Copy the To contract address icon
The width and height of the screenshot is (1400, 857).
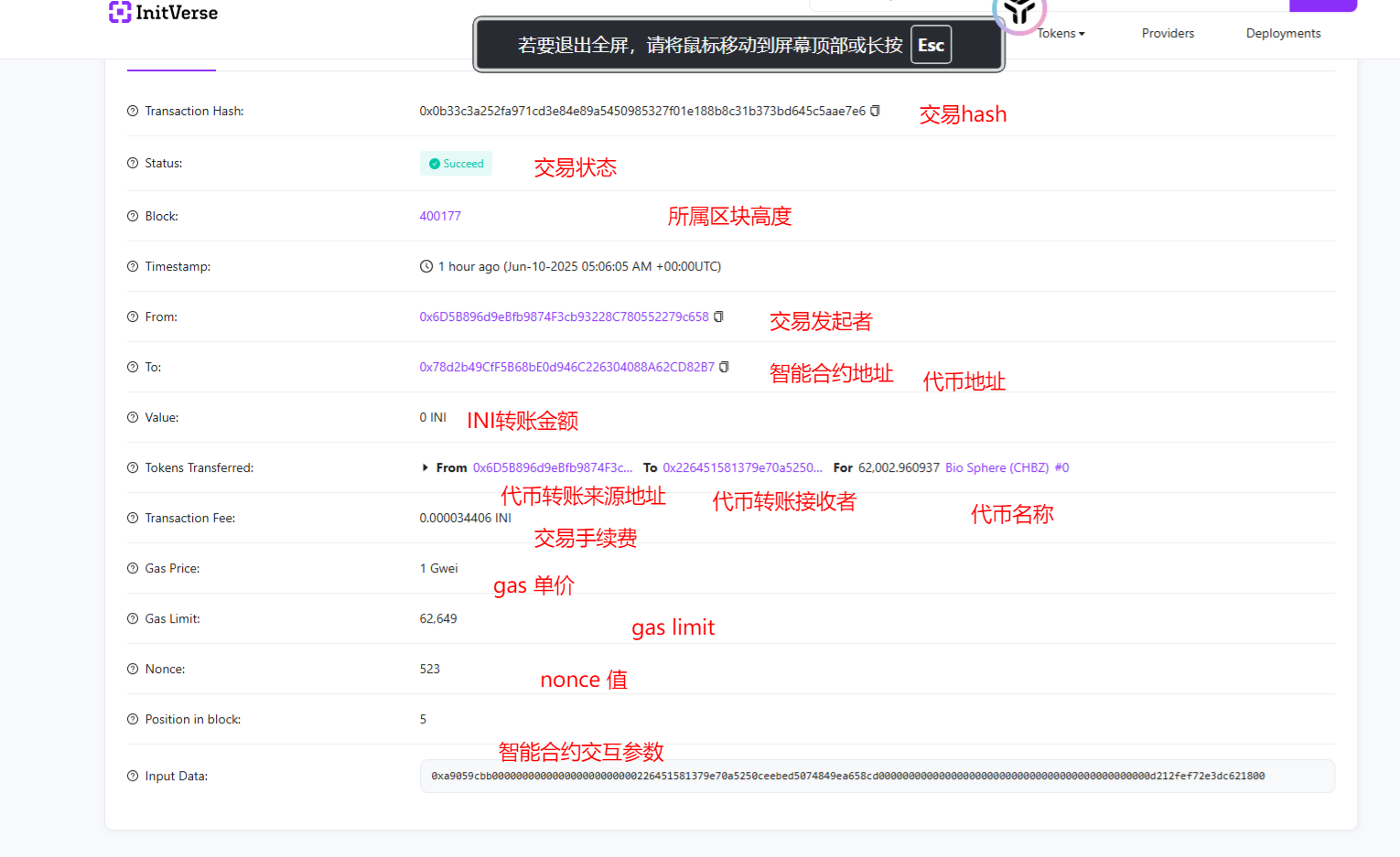(724, 366)
